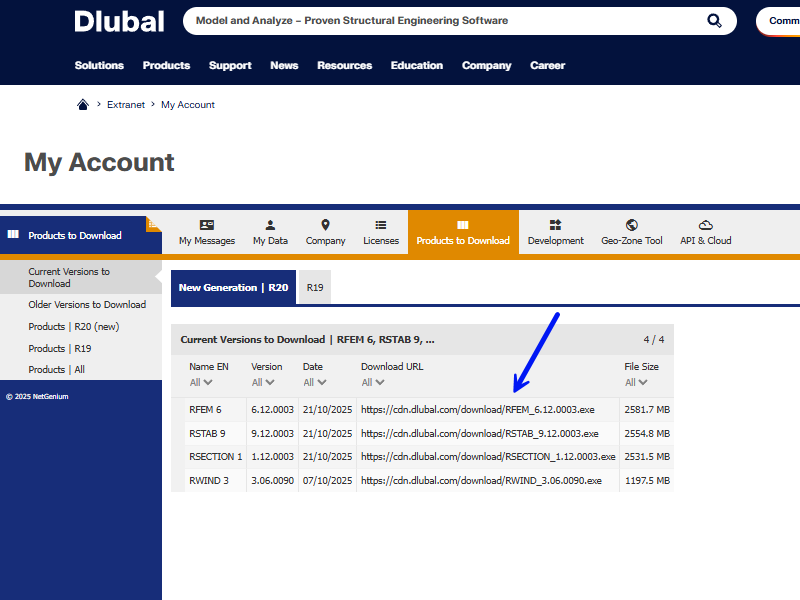Expand the File Size filter dropdown
This screenshot has height=600, width=800.
636,382
